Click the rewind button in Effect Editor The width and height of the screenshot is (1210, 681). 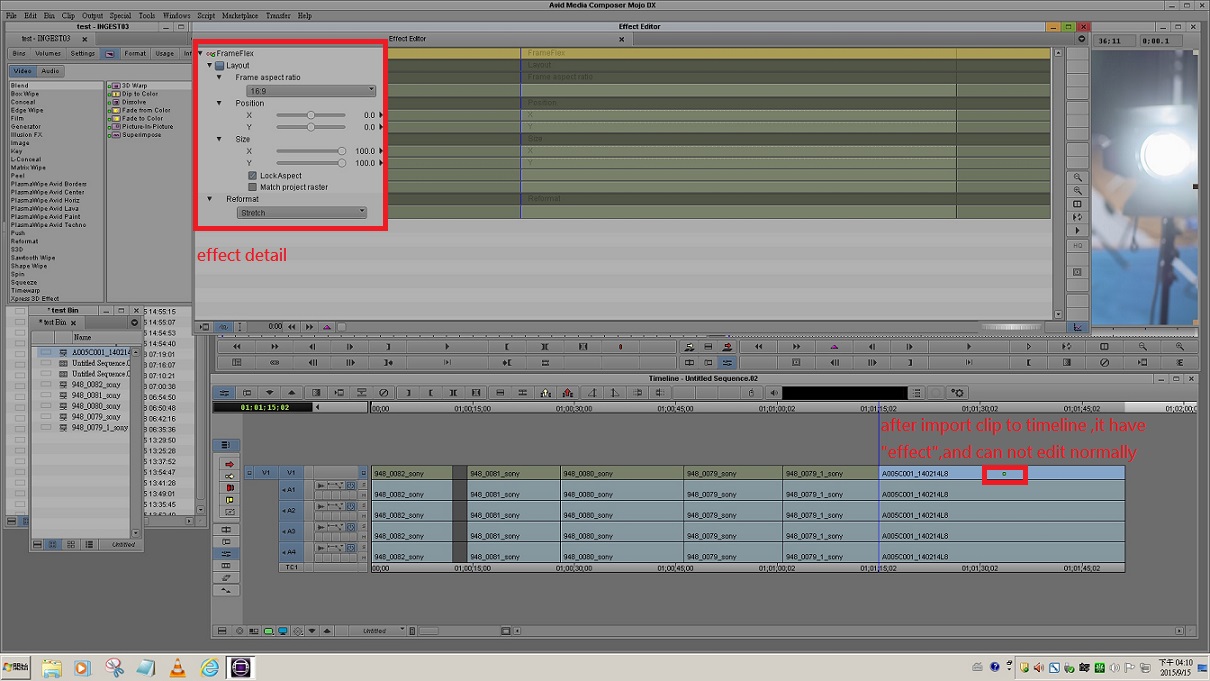click(x=292, y=327)
